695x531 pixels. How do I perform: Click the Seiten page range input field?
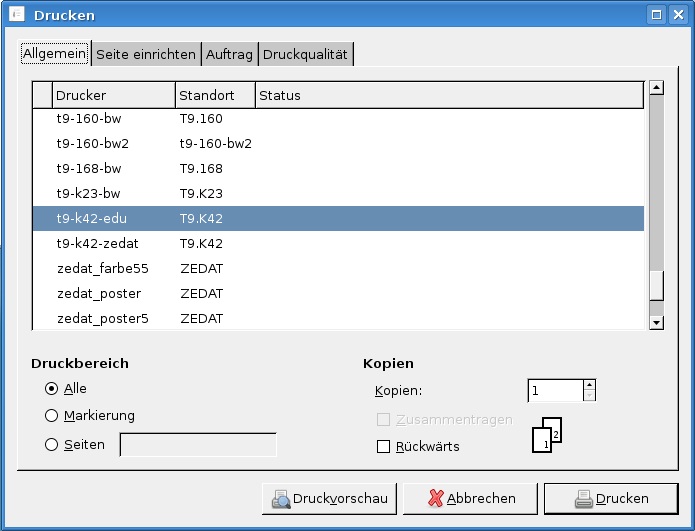point(198,445)
